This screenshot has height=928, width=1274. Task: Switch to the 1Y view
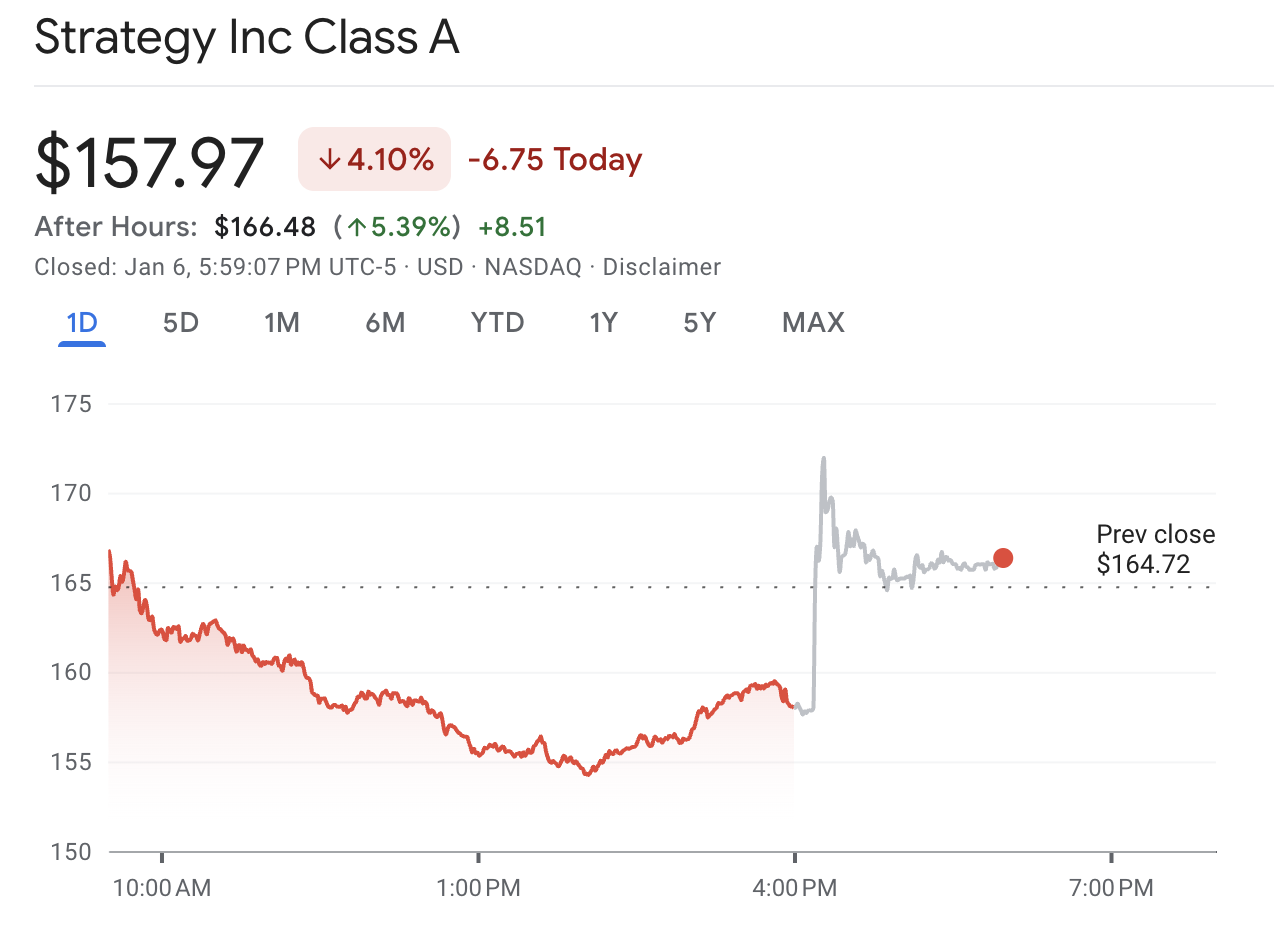point(603,322)
